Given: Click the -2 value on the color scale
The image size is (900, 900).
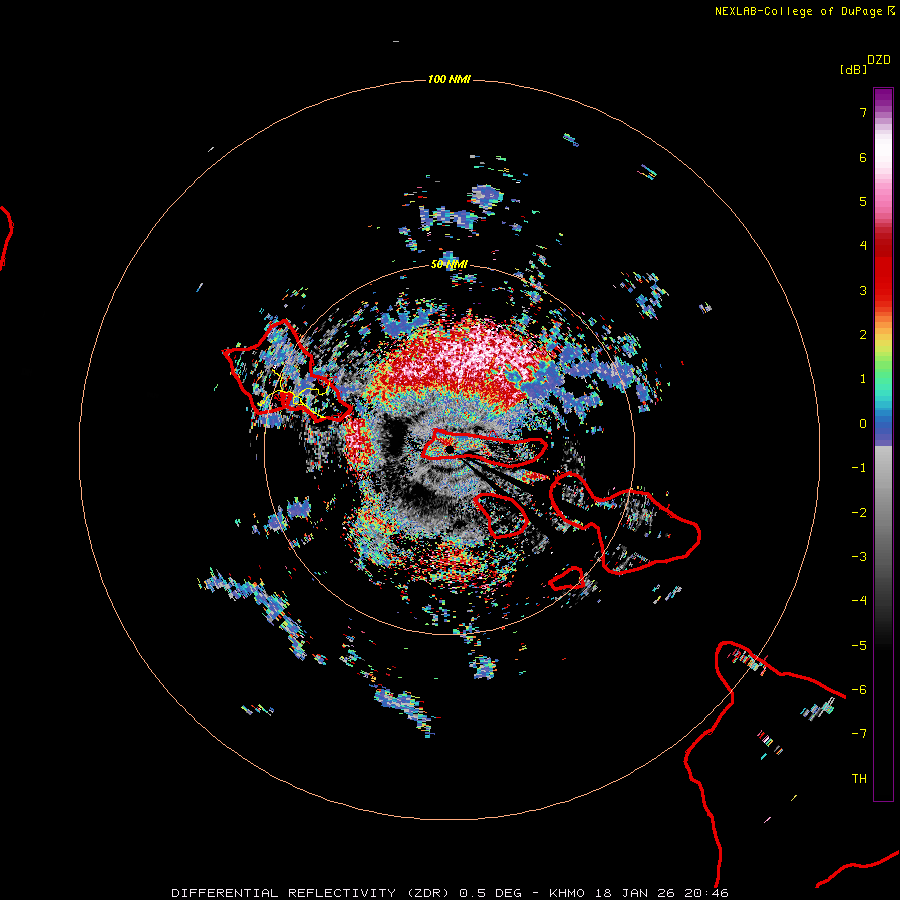Looking at the screenshot, I should point(859,513).
